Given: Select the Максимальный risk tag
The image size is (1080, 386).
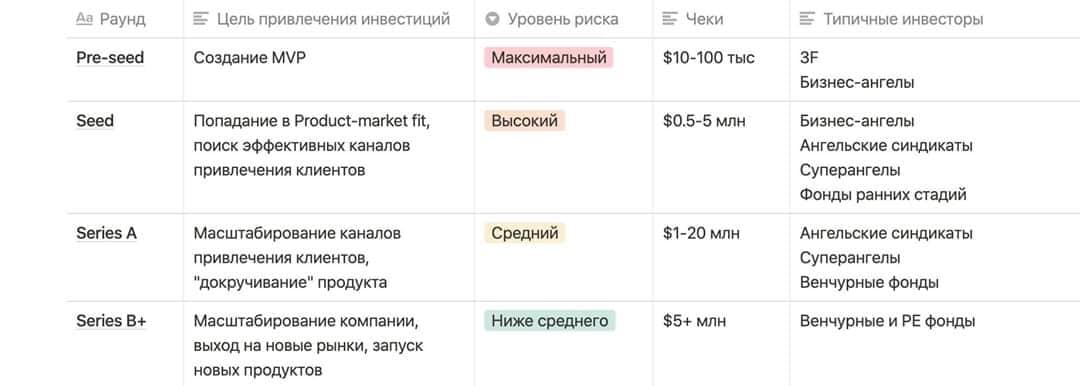Looking at the screenshot, I should (x=548, y=57).
